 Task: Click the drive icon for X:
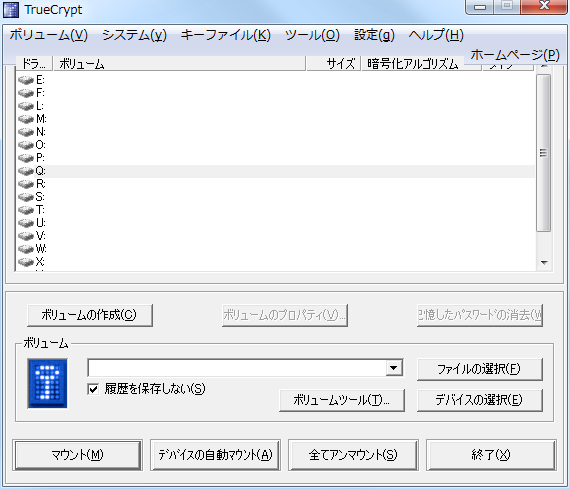click(x=26, y=262)
